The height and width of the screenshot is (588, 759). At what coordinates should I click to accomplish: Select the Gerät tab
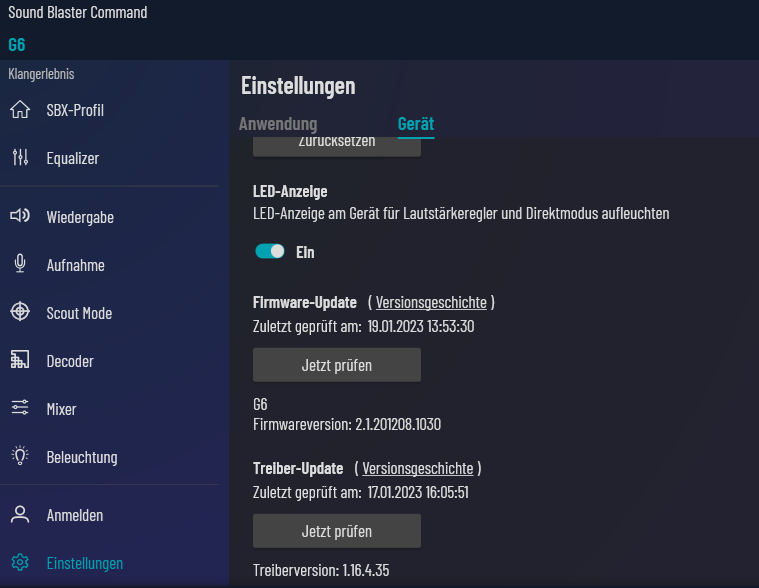tap(416, 124)
